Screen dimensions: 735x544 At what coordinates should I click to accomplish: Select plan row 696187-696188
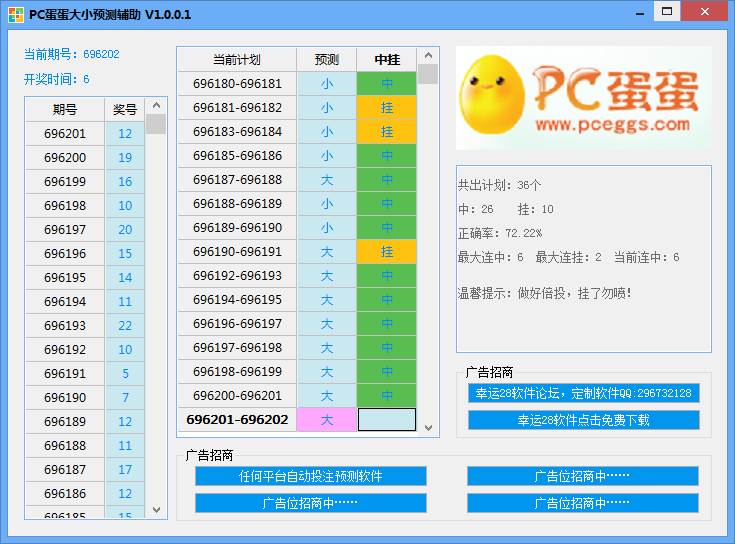(x=297, y=179)
